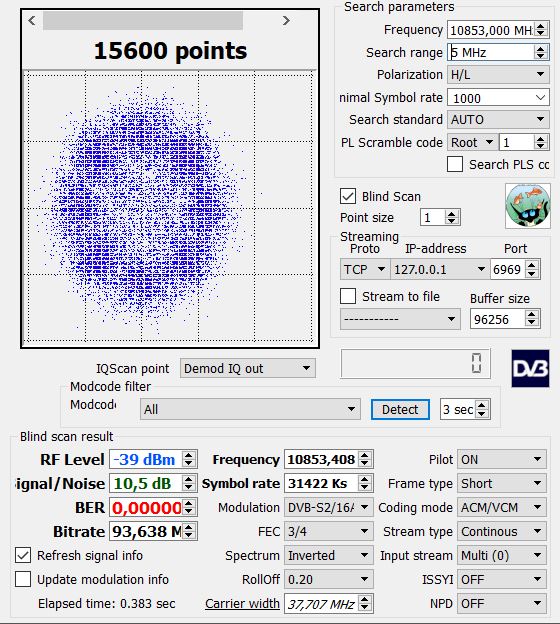The width and height of the screenshot is (560, 624).
Task: Click the BER spinner arrows
Action: click(x=189, y=507)
